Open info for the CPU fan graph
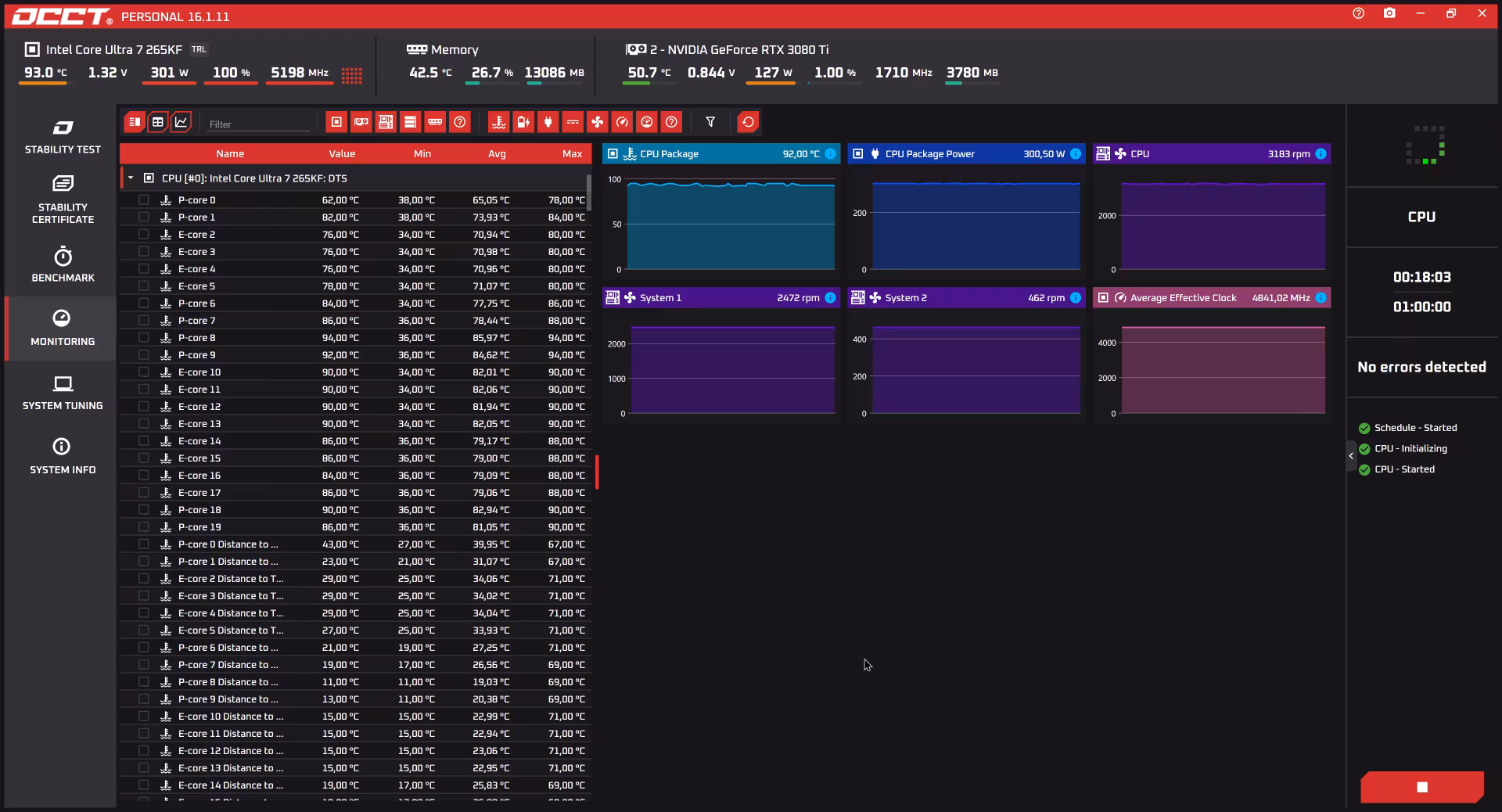 pyautogui.click(x=1321, y=154)
